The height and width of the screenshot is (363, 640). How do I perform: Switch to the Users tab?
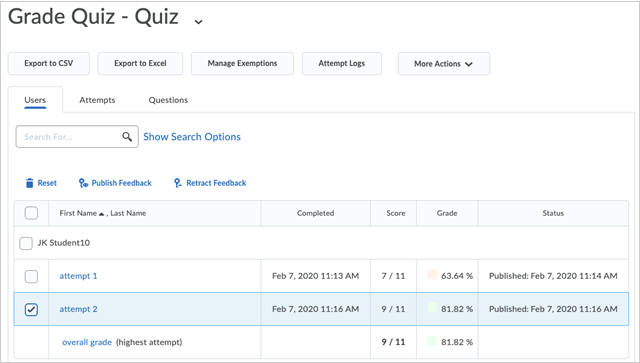coord(35,100)
